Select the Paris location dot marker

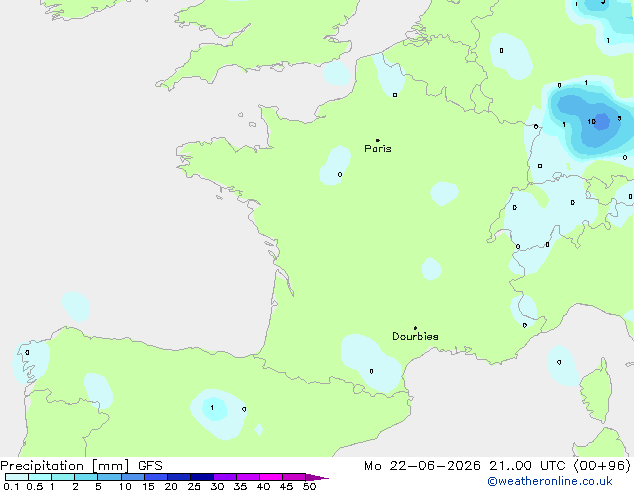click(x=378, y=140)
